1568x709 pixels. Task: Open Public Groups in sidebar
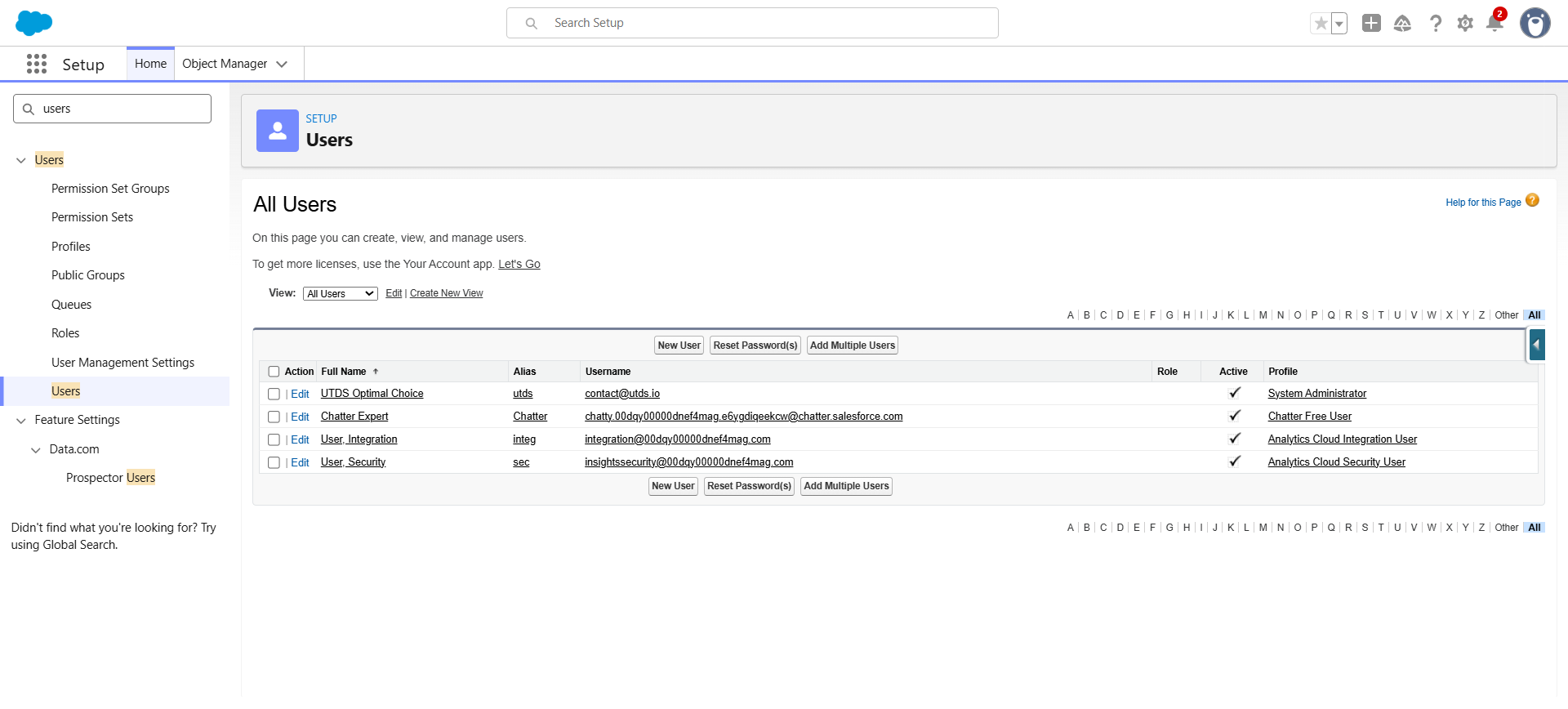[x=88, y=275]
